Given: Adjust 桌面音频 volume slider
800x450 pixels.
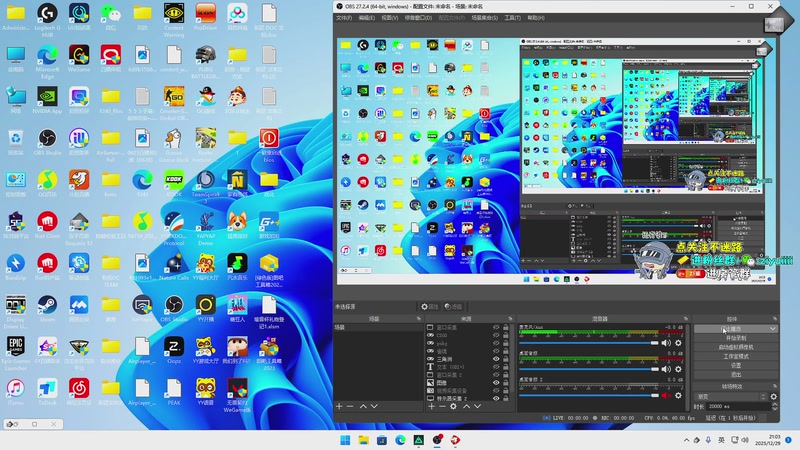Looking at the screenshot, I should pos(589,369).
